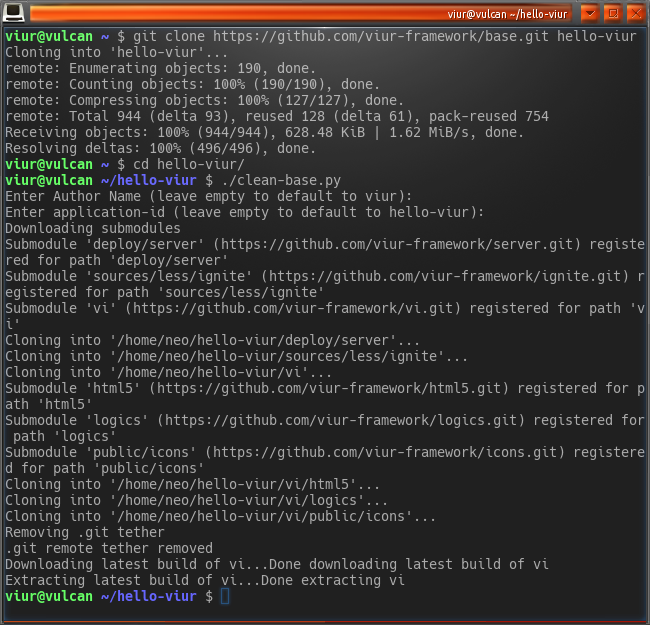Click the icons.git submodule URL
This screenshot has height=625, width=650.
[385, 452]
